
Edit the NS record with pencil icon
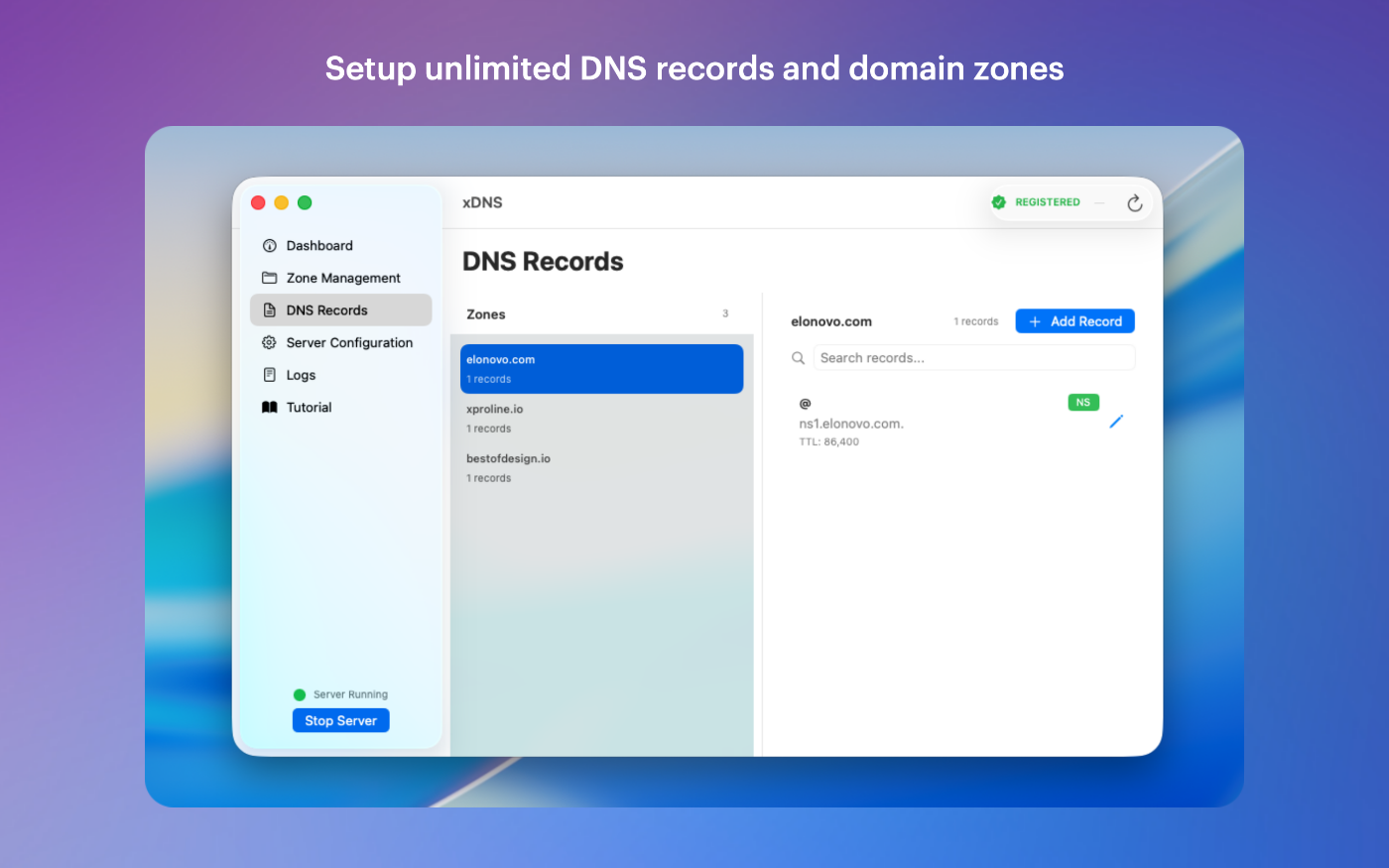(x=1115, y=423)
